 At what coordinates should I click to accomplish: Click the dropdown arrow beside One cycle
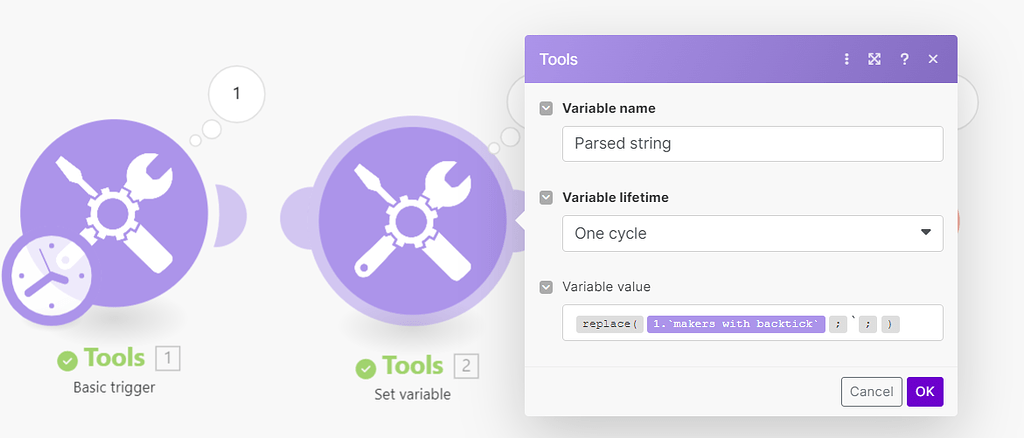(x=924, y=233)
